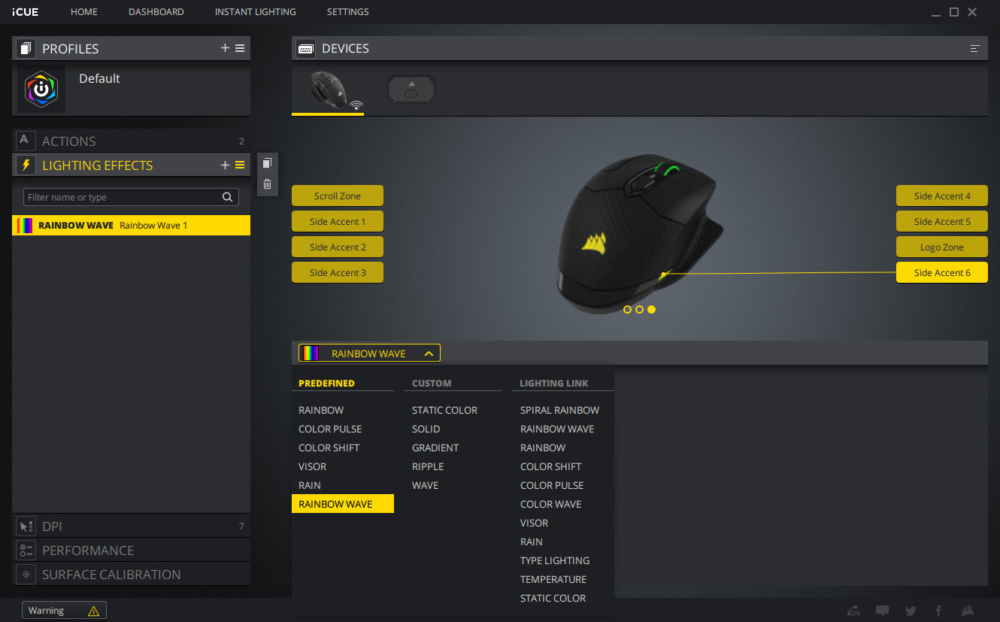The height and width of the screenshot is (622, 1000).
Task: Click the DPI panel icon
Action: coord(26,526)
